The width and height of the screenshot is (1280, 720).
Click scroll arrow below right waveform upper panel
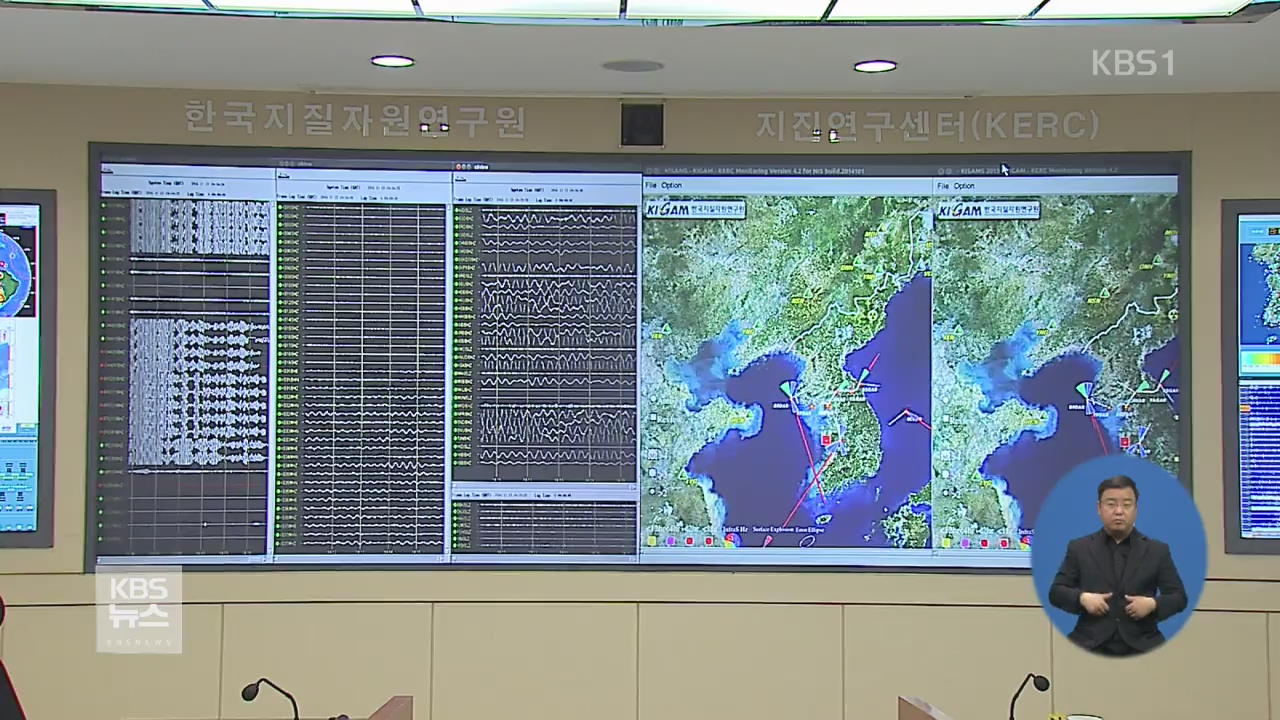coord(634,487)
